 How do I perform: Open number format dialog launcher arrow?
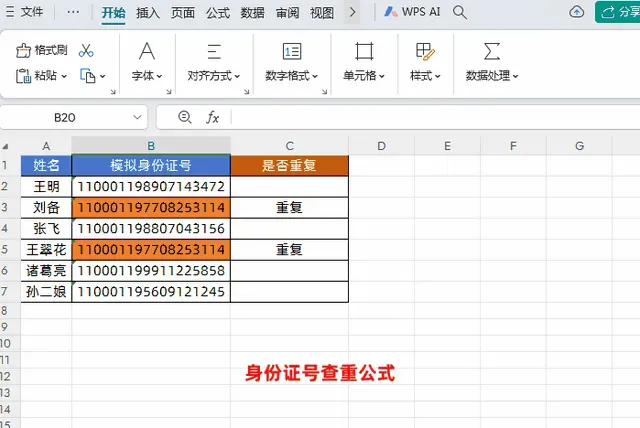click(x=324, y=92)
